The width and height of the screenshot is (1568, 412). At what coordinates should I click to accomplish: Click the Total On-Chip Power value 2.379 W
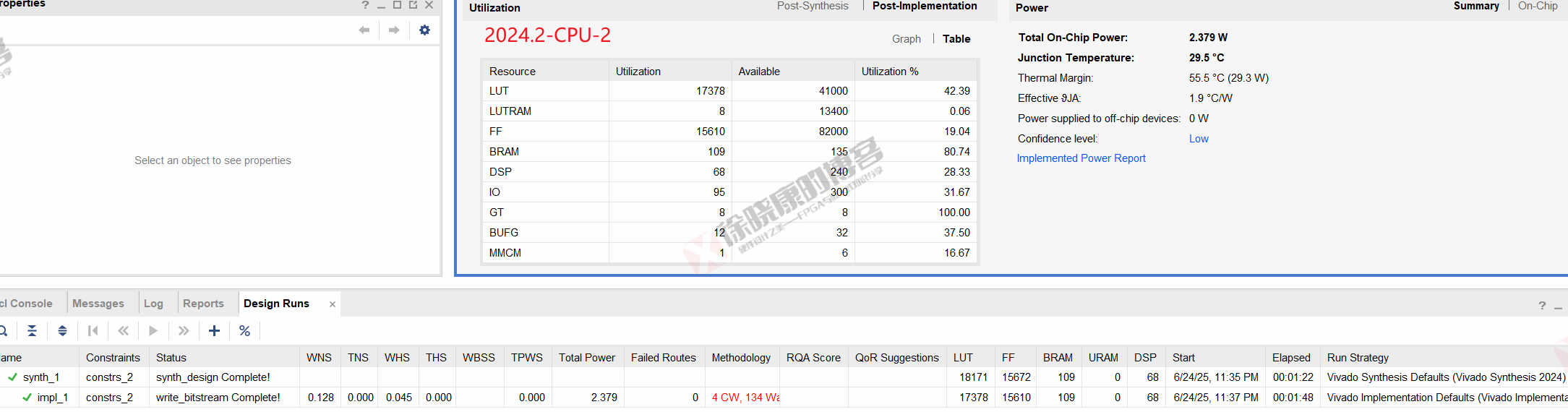(1209, 38)
